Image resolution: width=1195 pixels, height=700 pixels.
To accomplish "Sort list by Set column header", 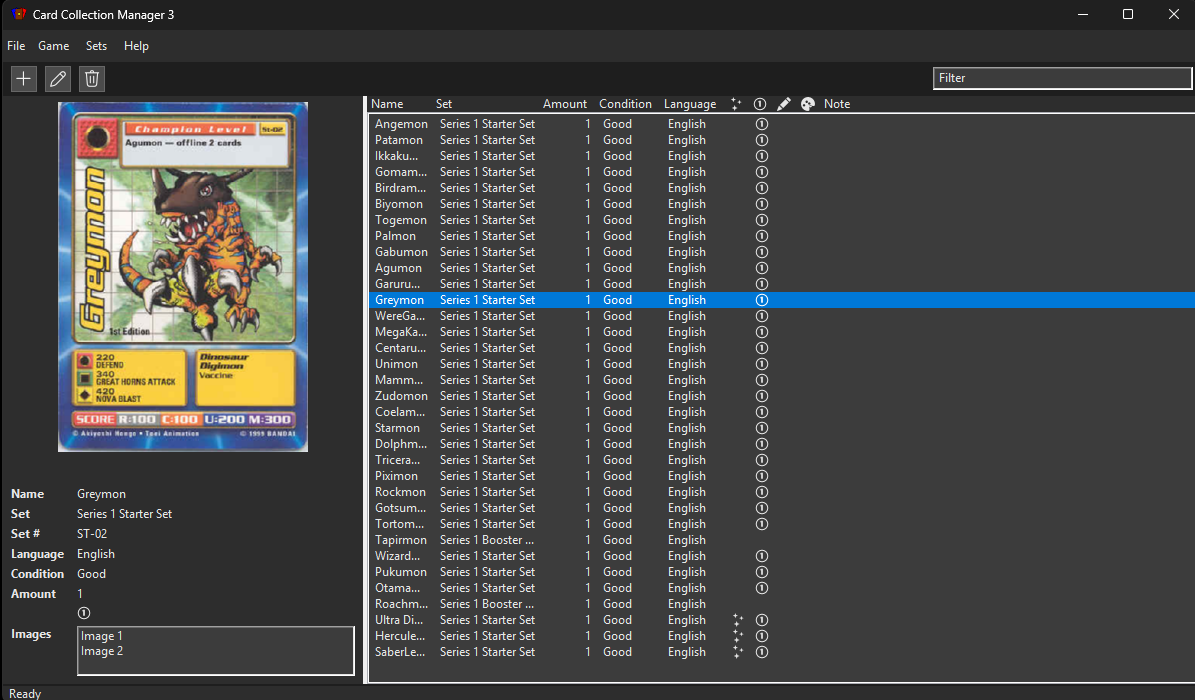I will pyautogui.click(x=444, y=104).
